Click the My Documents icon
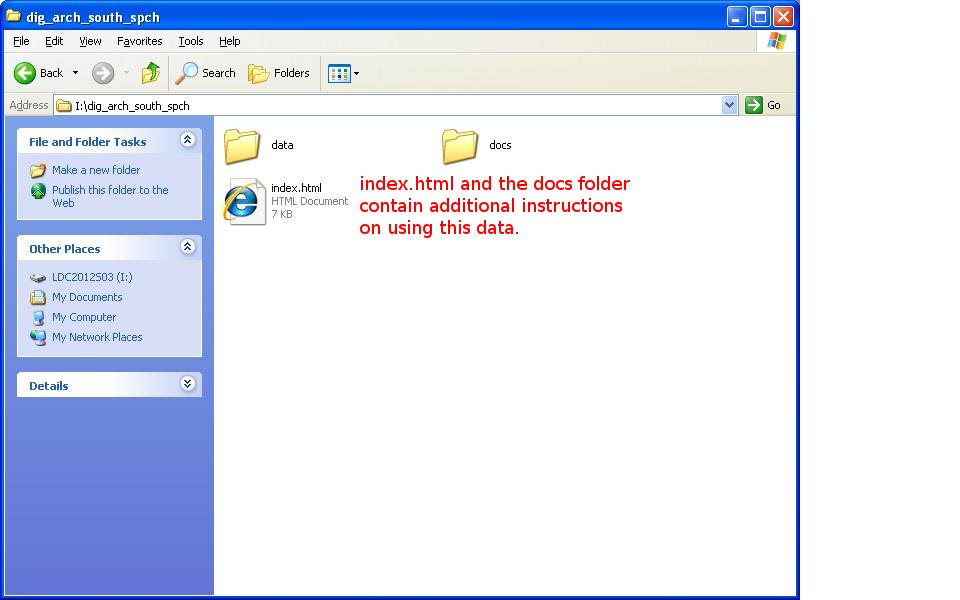960x600 pixels. coord(38,298)
